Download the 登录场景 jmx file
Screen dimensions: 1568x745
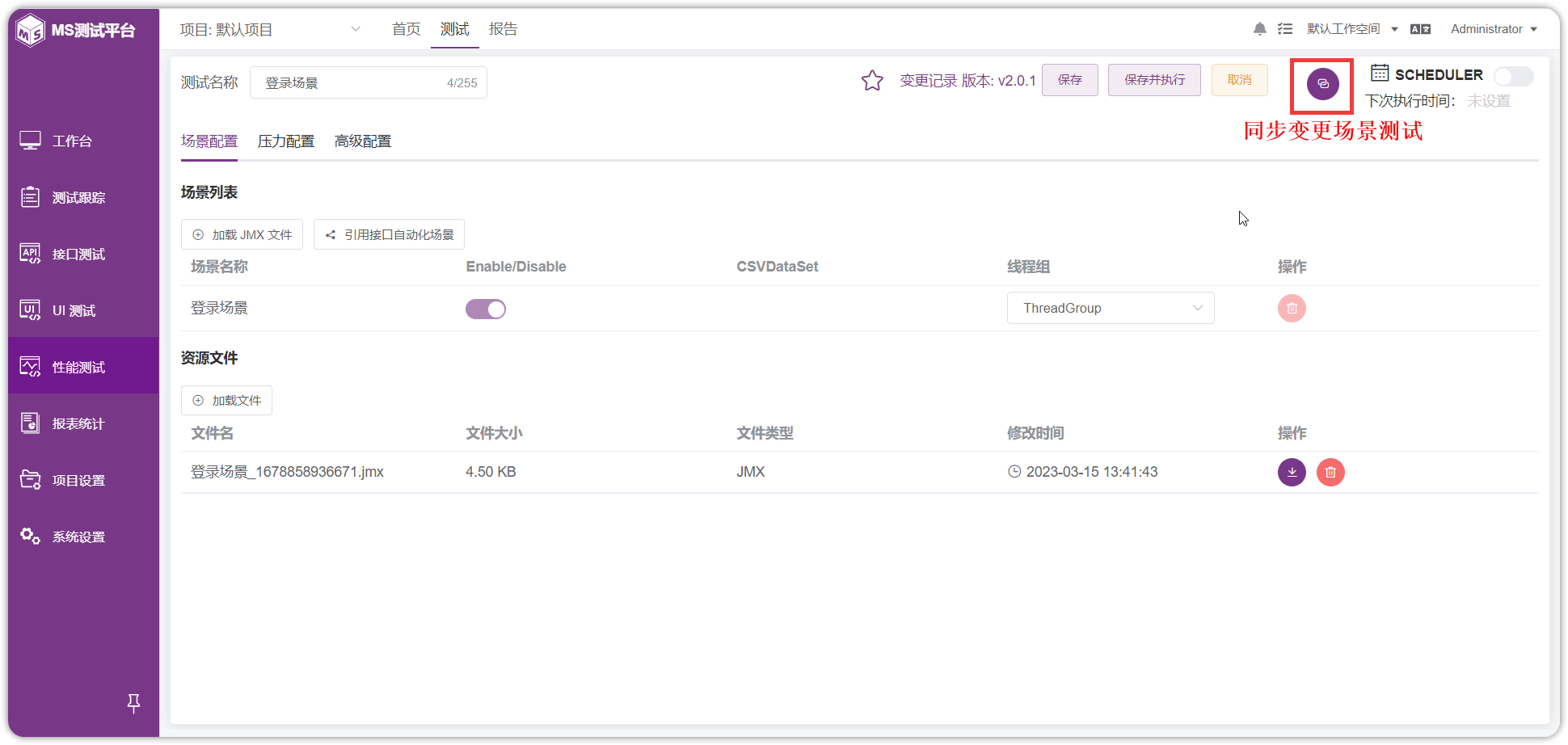coord(1292,472)
